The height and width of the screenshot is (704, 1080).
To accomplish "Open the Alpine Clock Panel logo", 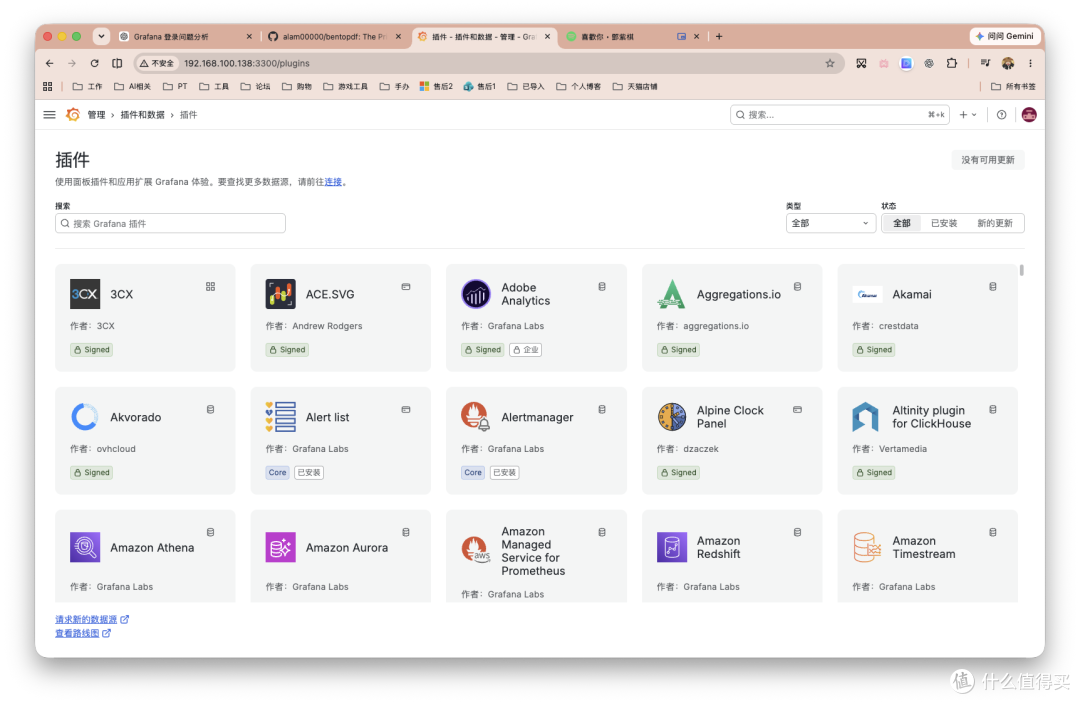I will coord(672,417).
